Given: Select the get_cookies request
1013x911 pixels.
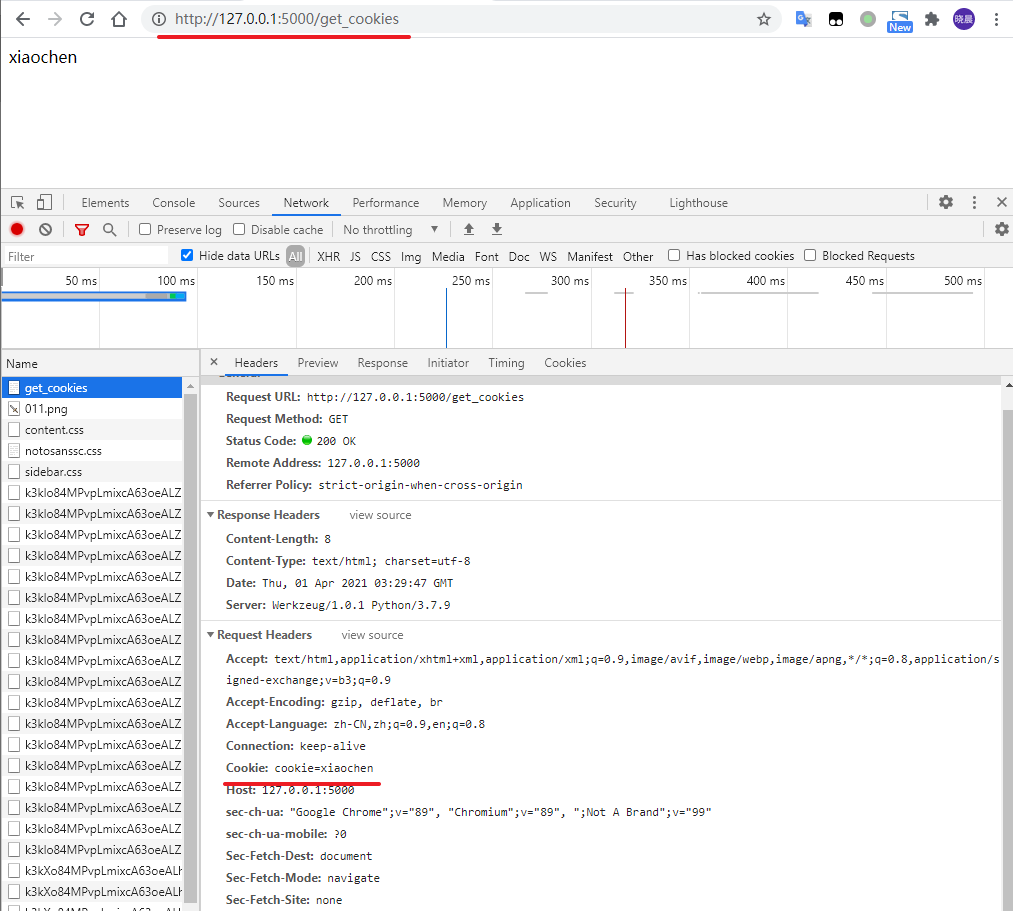Looking at the screenshot, I should tap(92, 388).
